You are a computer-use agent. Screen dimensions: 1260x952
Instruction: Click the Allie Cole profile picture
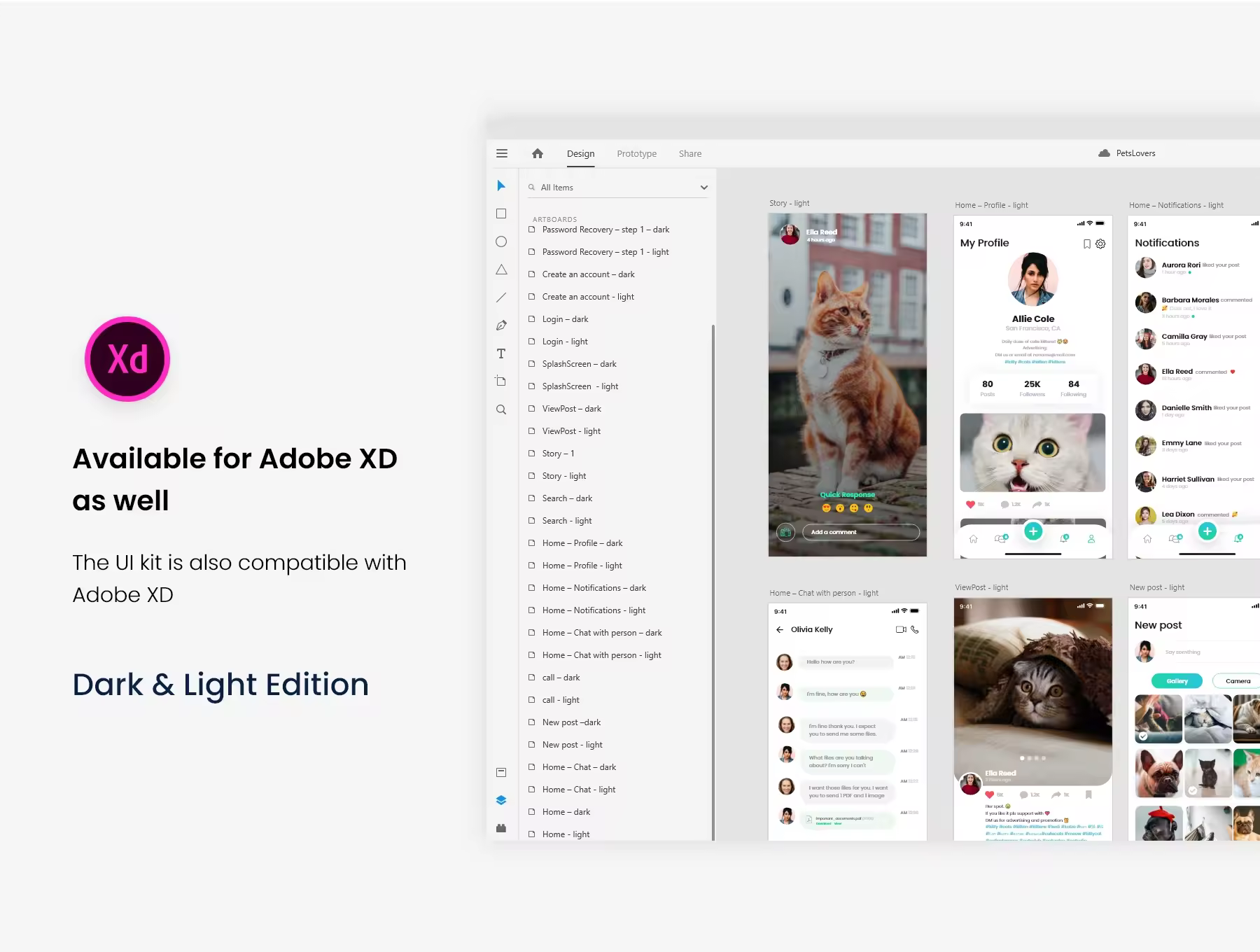point(1033,279)
